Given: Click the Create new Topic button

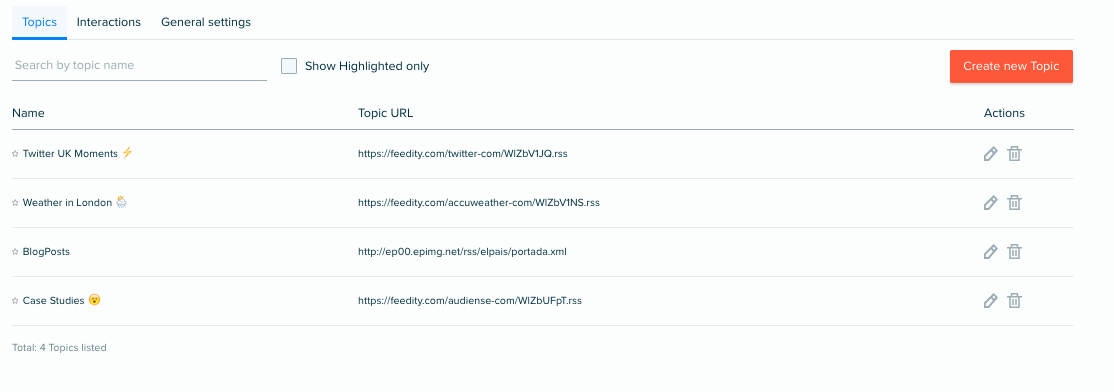Looking at the screenshot, I should tap(1011, 66).
